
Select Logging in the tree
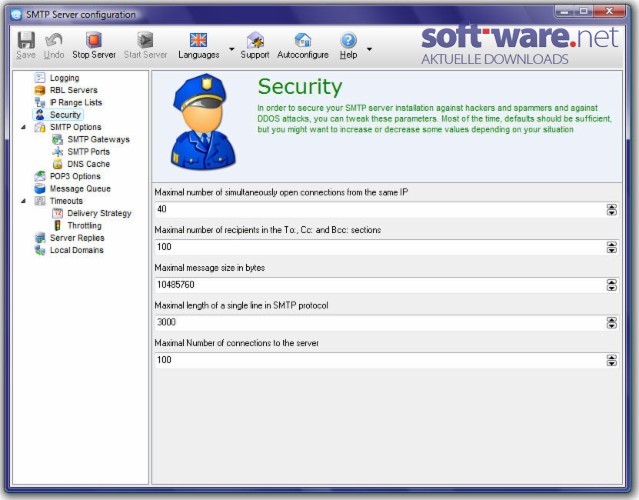pos(64,77)
